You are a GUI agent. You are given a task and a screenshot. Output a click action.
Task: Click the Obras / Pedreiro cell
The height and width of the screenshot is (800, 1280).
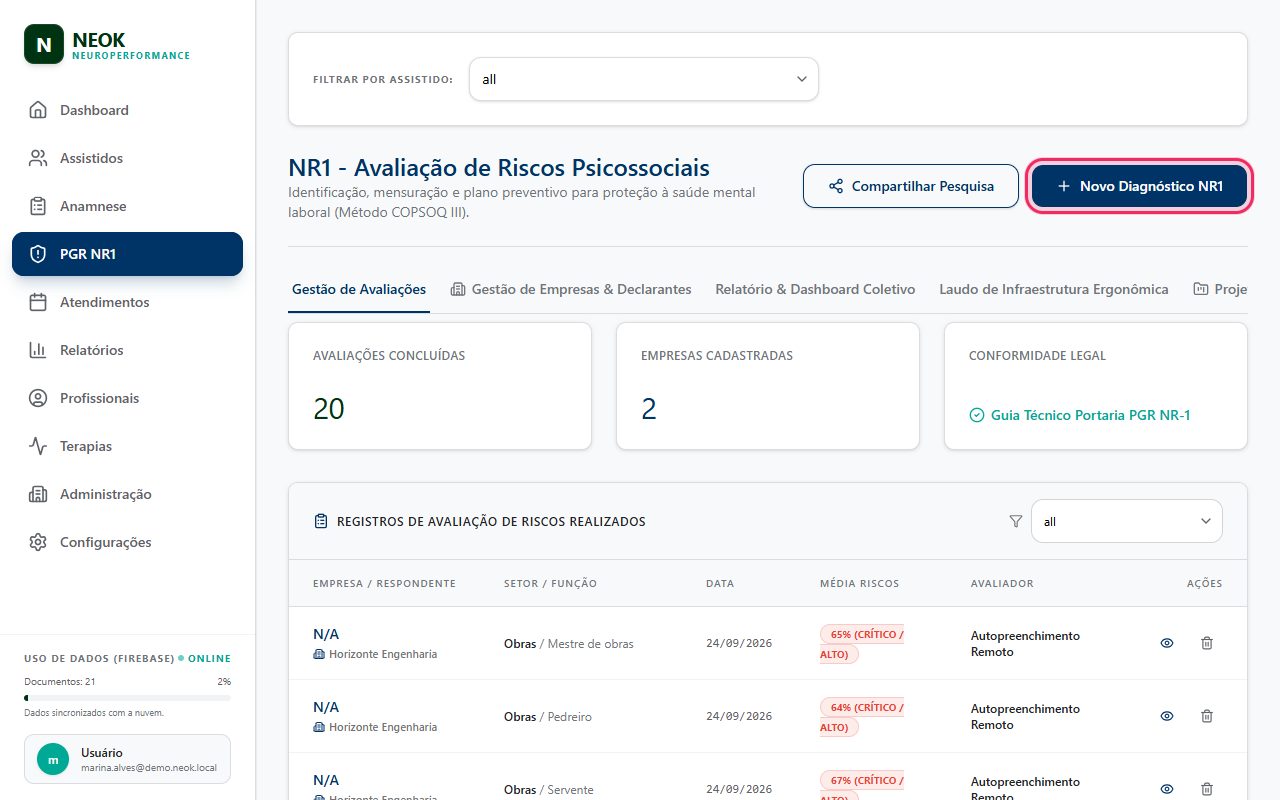[548, 717]
